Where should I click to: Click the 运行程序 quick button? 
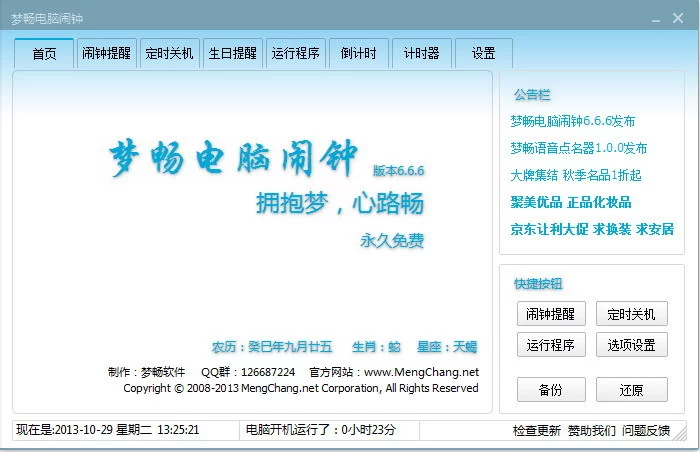[x=551, y=344]
